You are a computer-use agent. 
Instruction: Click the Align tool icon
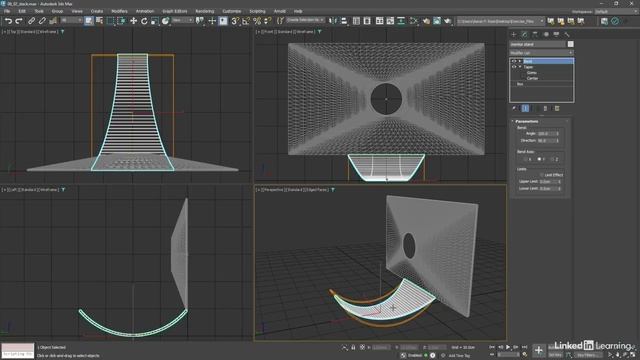coord(344,21)
